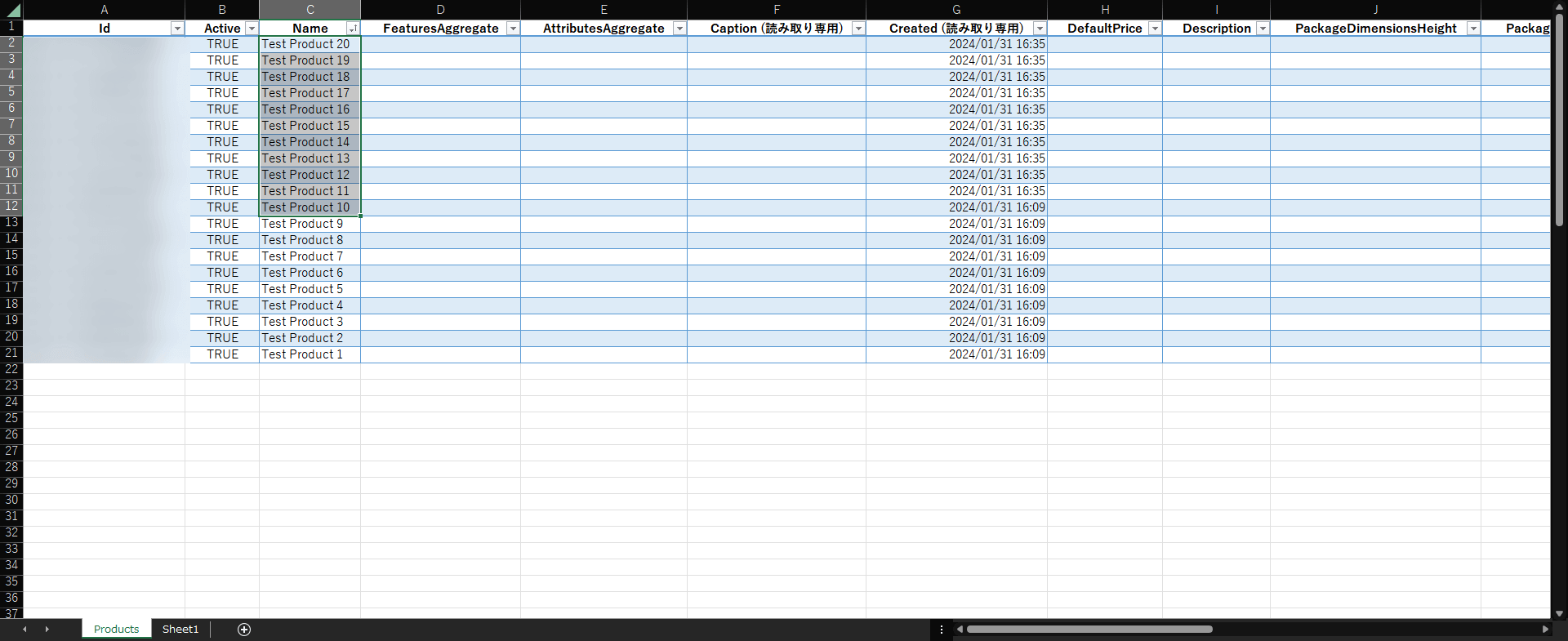Select Created date for Test Product 20

point(956,44)
